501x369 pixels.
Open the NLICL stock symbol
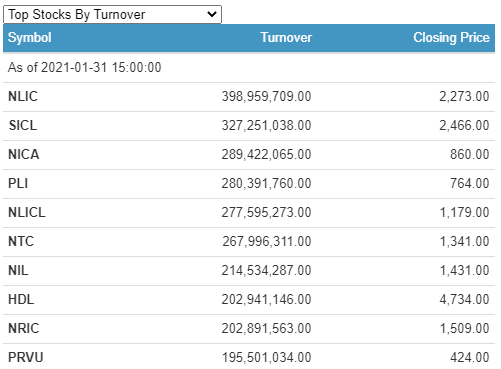click(x=27, y=212)
